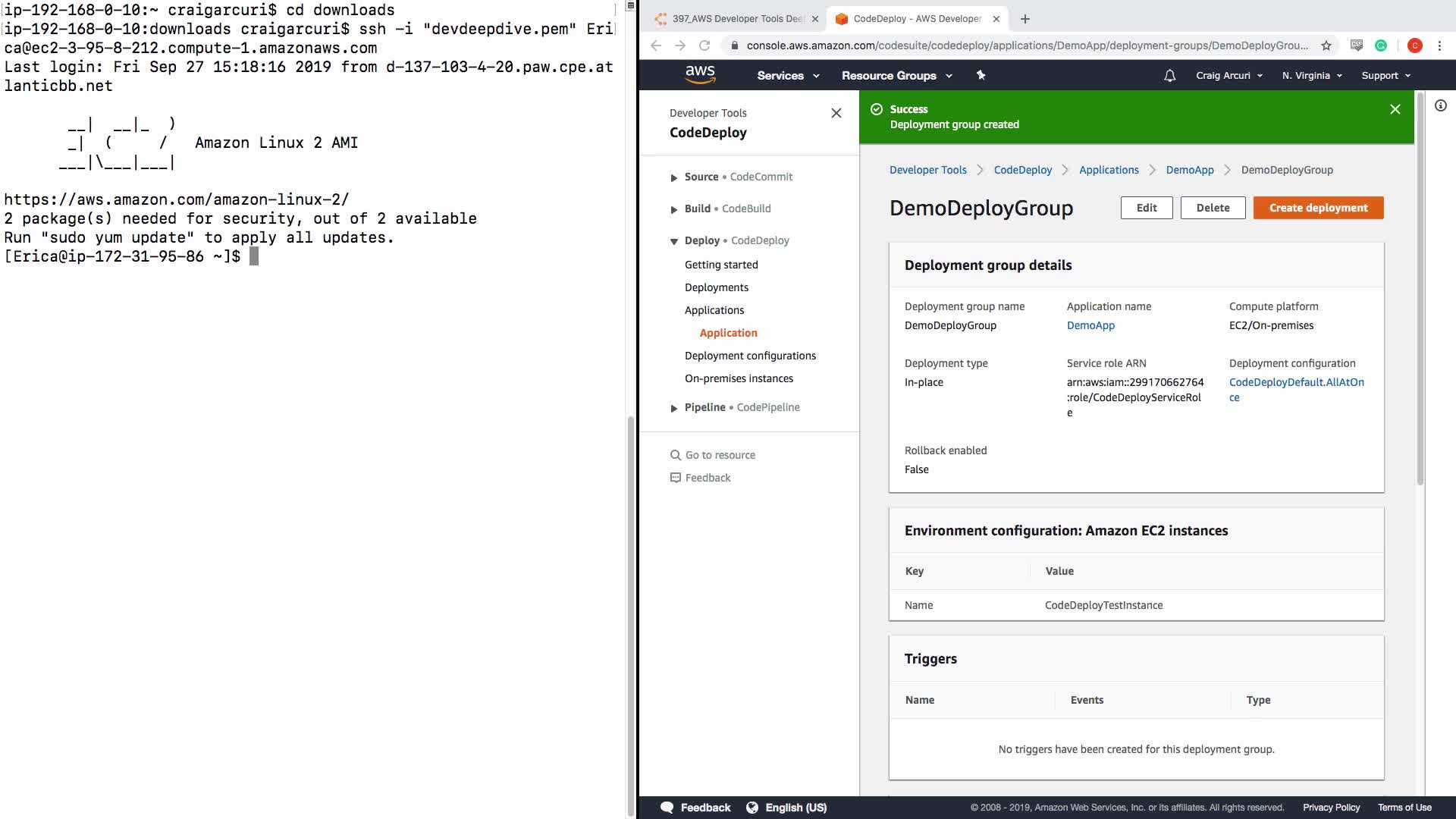
Task: Reload the page with refresh icon
Action: pos(704,45)
